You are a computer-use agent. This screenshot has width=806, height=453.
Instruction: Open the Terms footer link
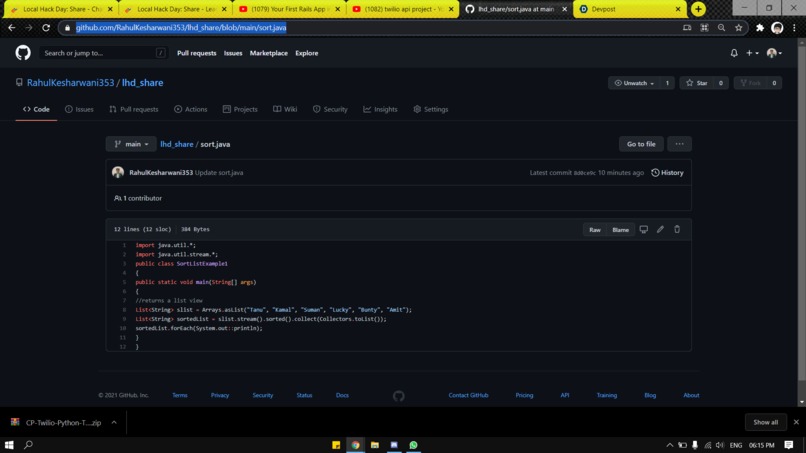(180, 395)
